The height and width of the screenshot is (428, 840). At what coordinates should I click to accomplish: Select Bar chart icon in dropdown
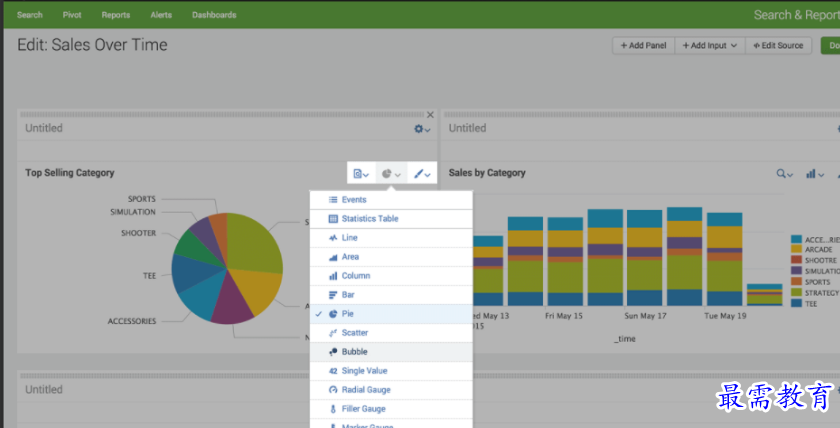tap(333, 295)
